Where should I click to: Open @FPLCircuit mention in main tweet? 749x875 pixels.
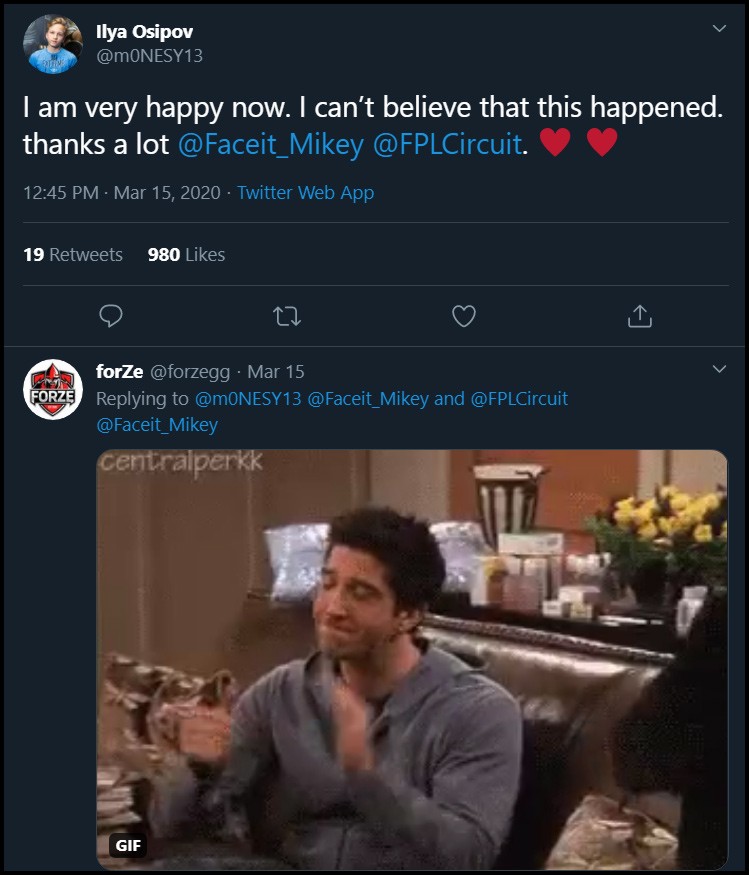[x=447, y=145]
